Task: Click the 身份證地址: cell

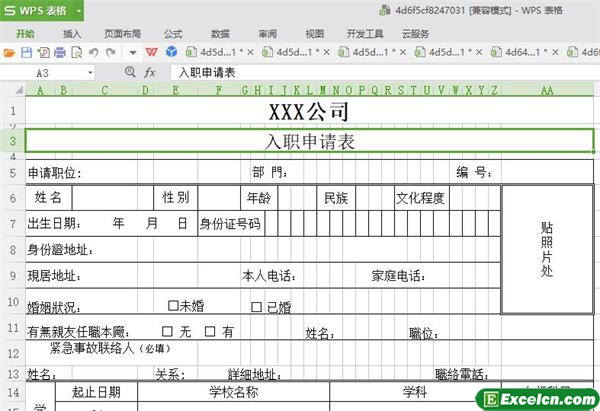Action: pyautogui.click(x=60, y=250)
